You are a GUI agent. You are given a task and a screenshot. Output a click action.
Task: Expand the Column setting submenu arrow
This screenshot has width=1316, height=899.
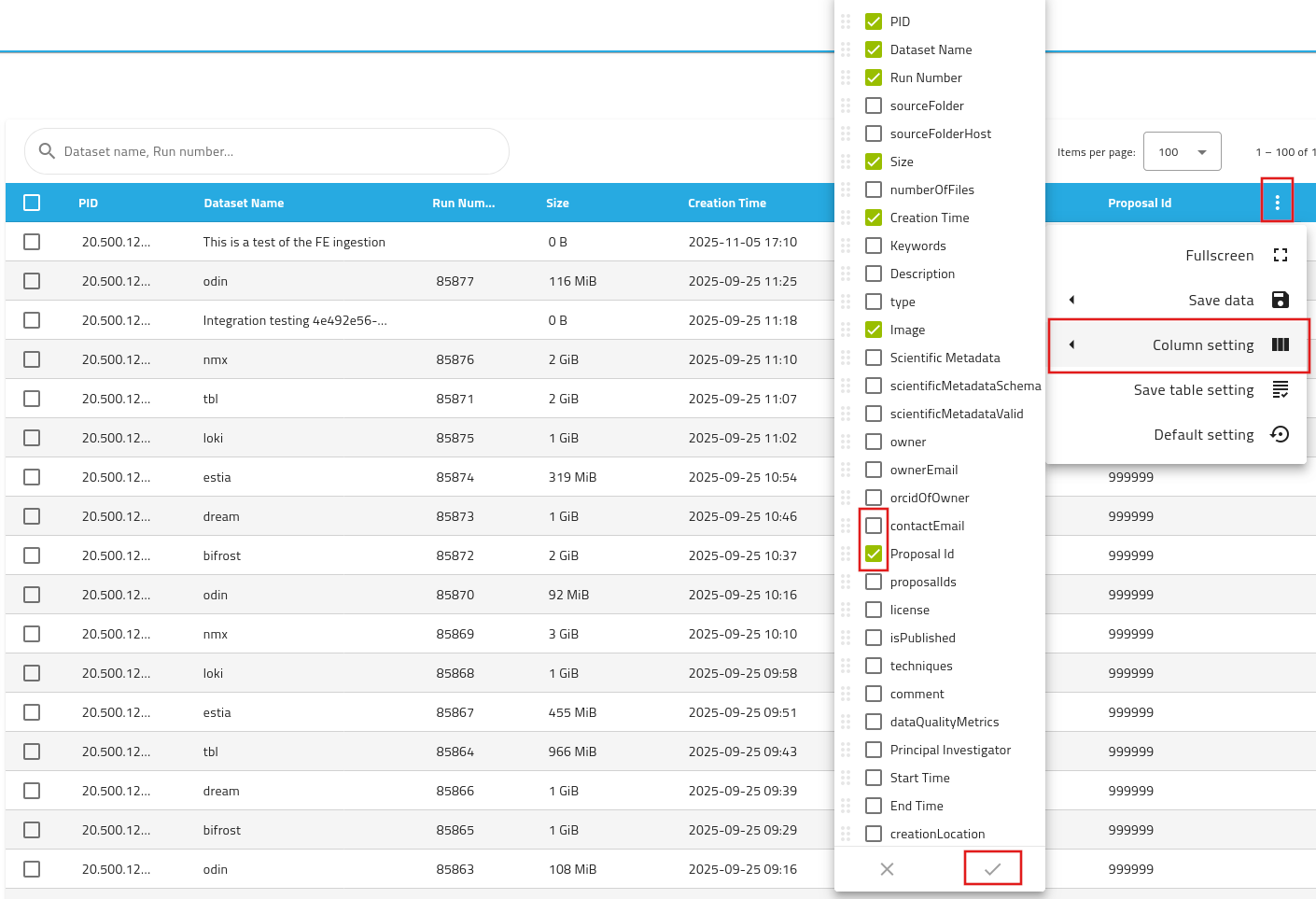tap(1071, 344)
